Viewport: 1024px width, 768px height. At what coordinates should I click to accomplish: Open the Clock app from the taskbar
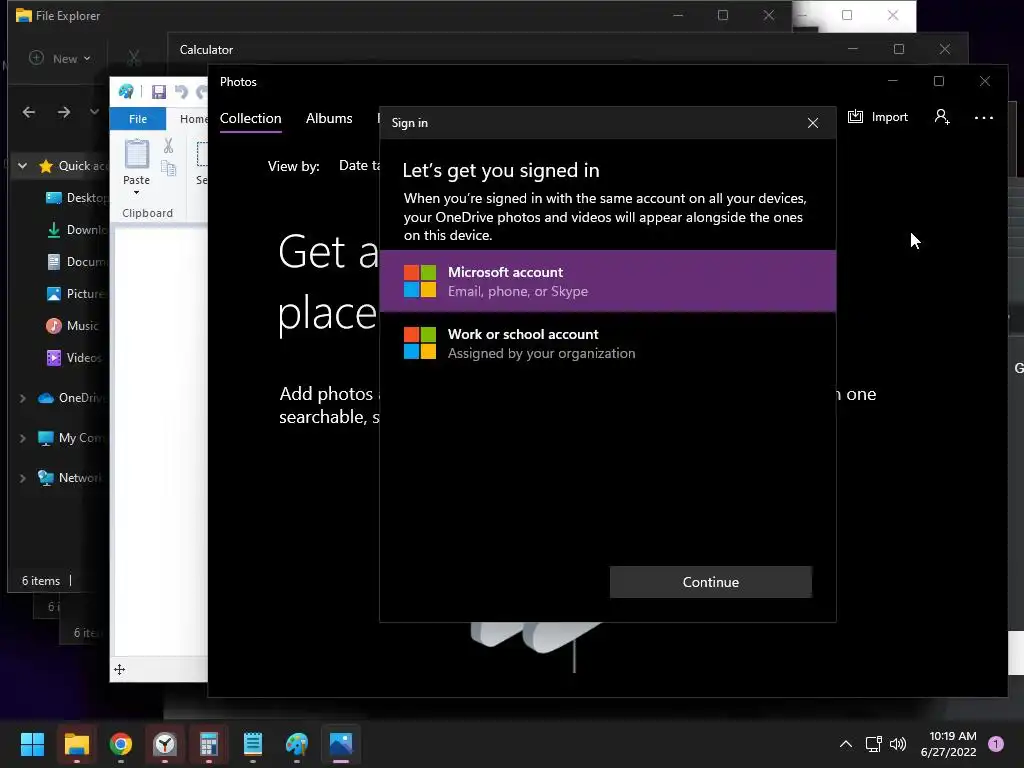pyautogui.click(x=165, y=744)
